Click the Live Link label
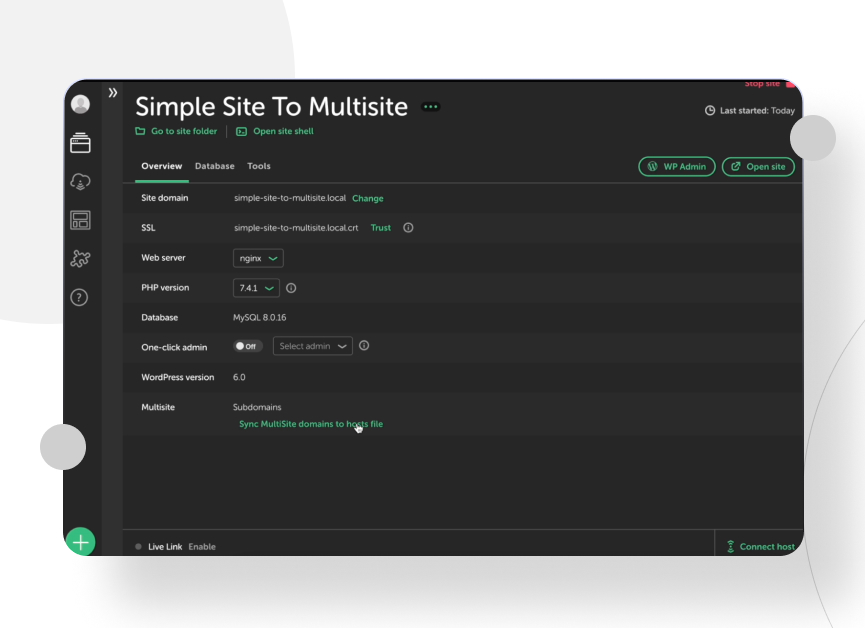 click(x=165, y=547)
